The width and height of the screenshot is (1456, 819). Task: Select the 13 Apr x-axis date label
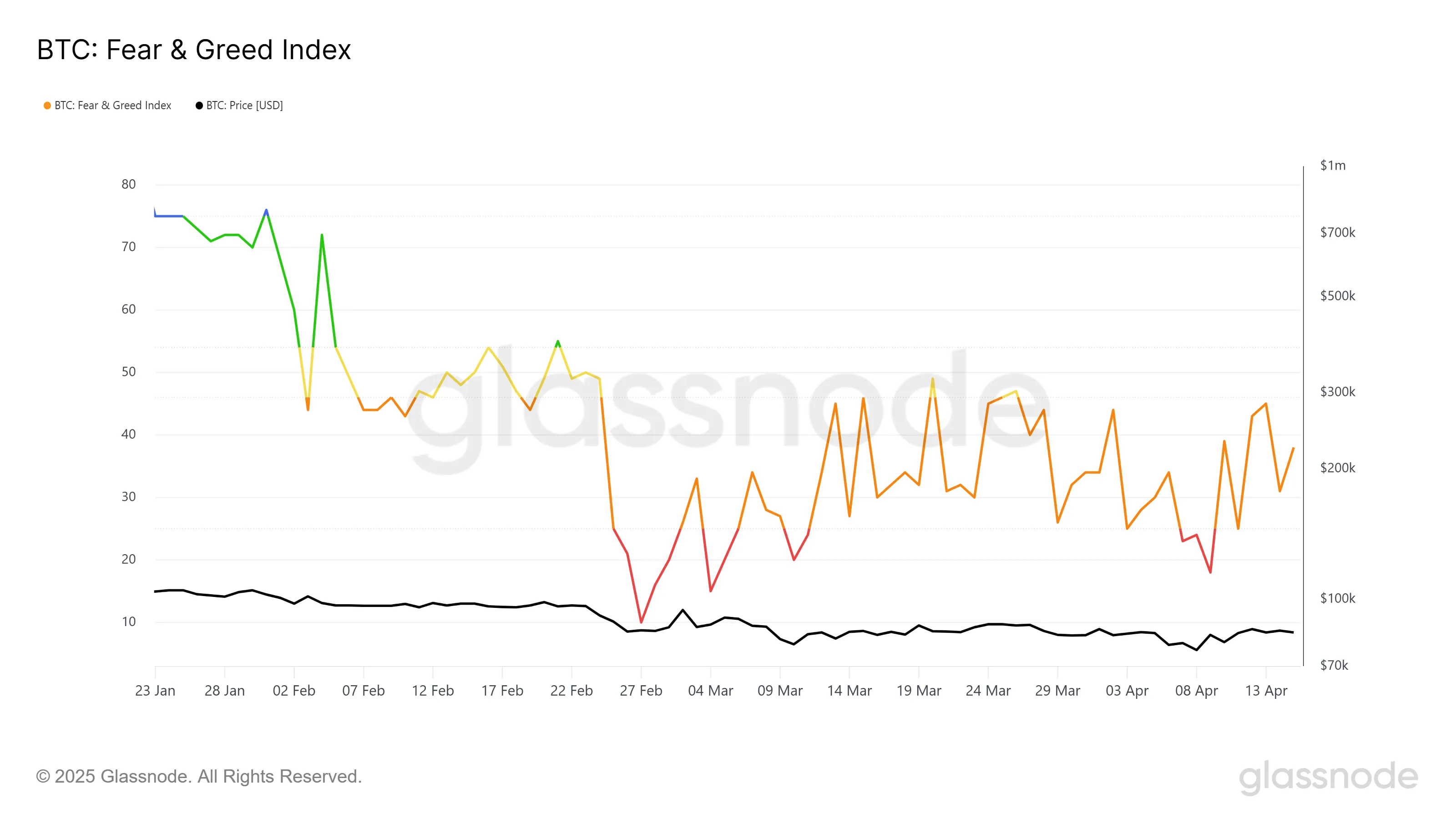[x=1266, y=691]
